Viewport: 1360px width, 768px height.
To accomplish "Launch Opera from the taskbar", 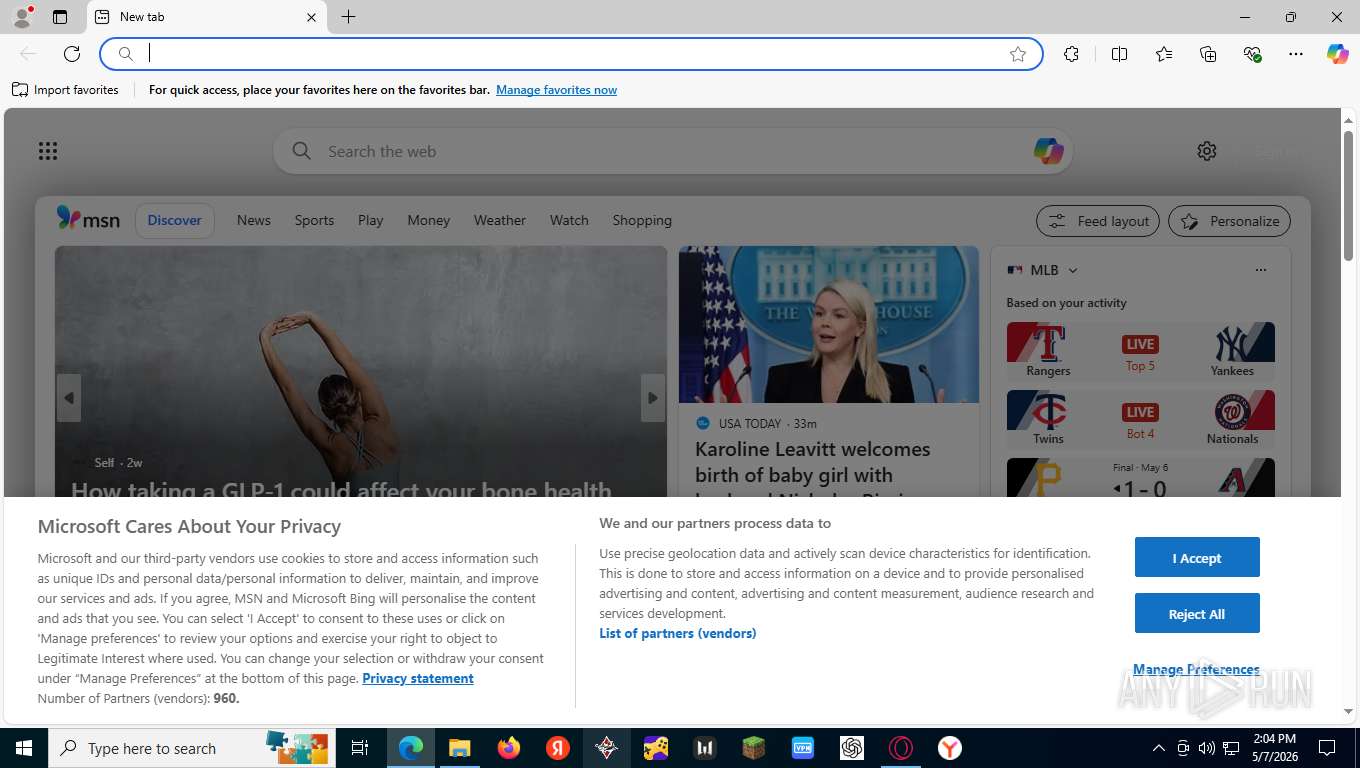I will point(901,748).
